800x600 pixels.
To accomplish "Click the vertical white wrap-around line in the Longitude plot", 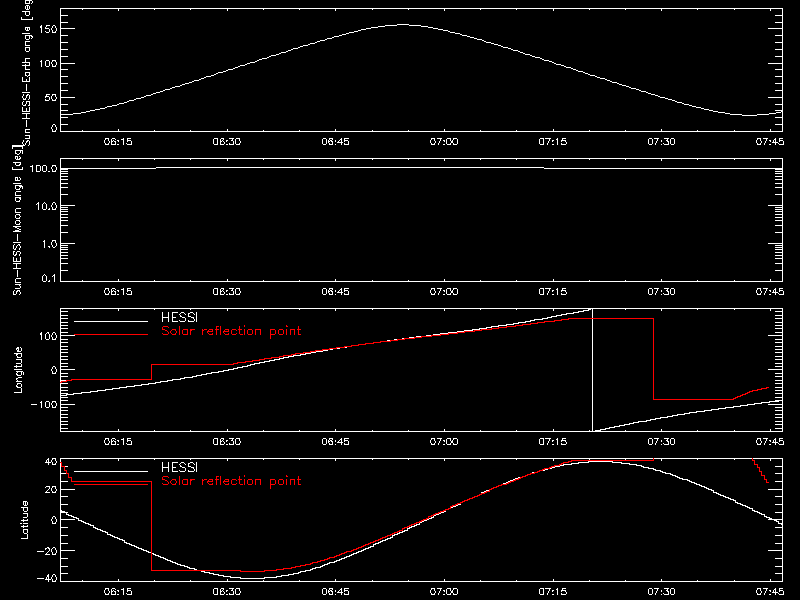I will point(592,370).
